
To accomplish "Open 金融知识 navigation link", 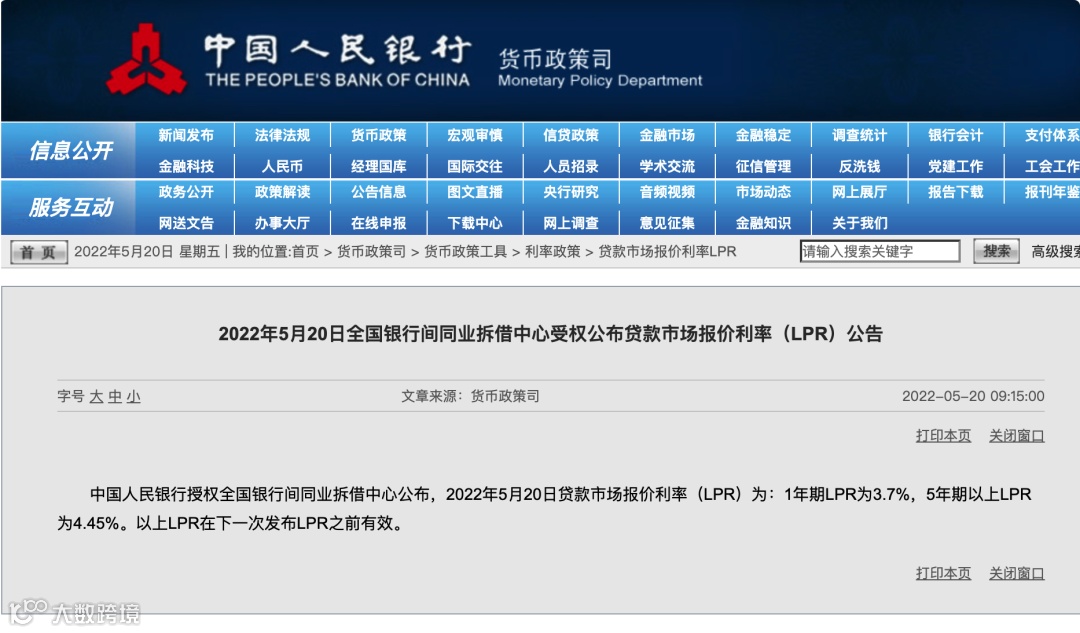I will 763,223.
